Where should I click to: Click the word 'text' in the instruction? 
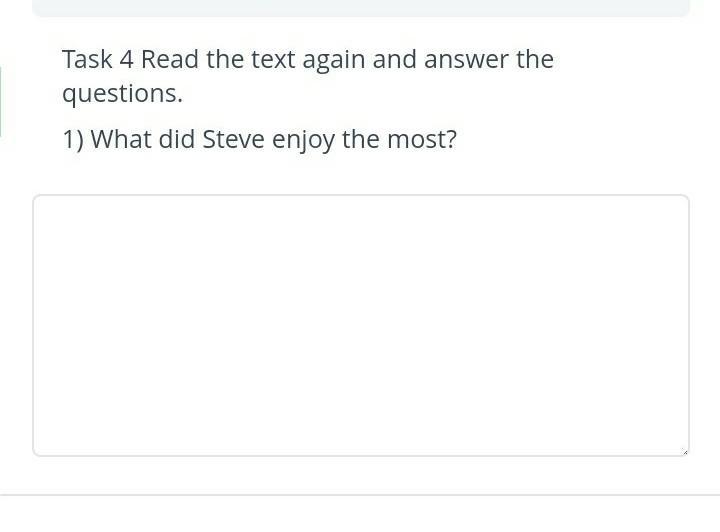click(x=273, y=60)
